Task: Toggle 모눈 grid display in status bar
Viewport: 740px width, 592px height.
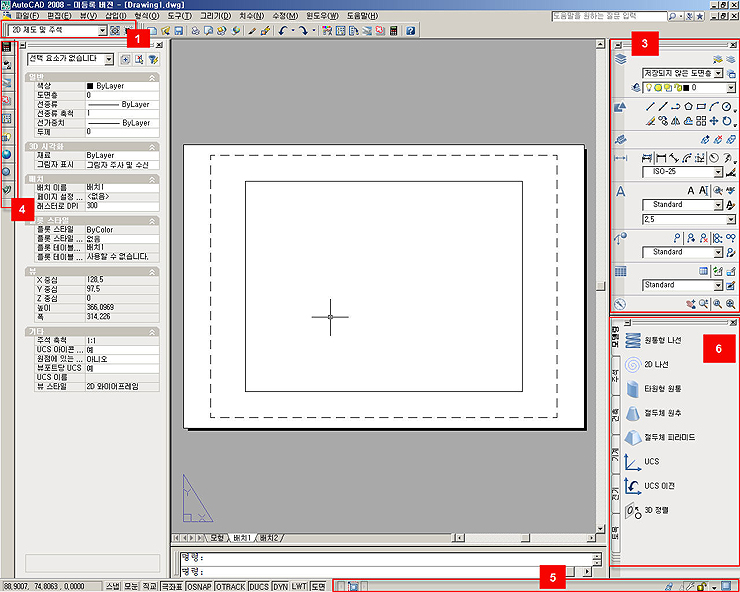Action: (x=131, y=586)
